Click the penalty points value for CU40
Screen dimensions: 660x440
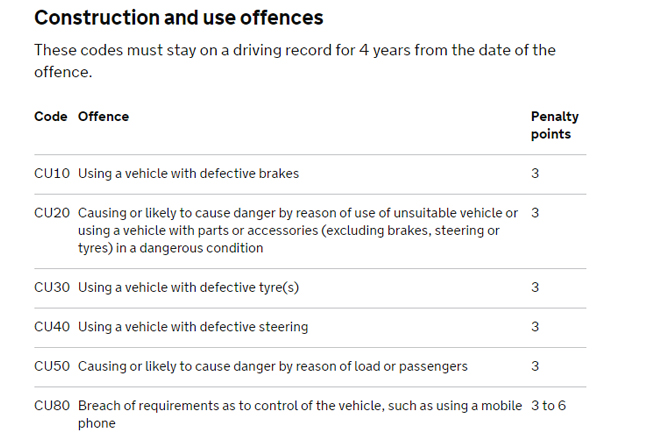[535, 327]
